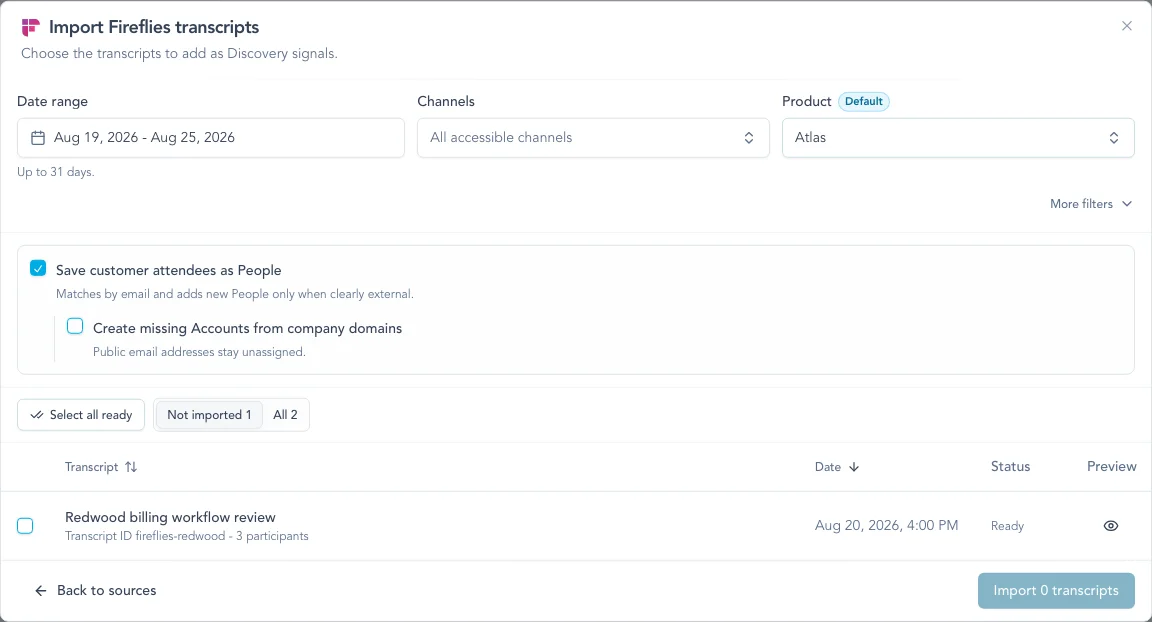
Task: Click the calendar icon in date range
Action: pos(38,137)
